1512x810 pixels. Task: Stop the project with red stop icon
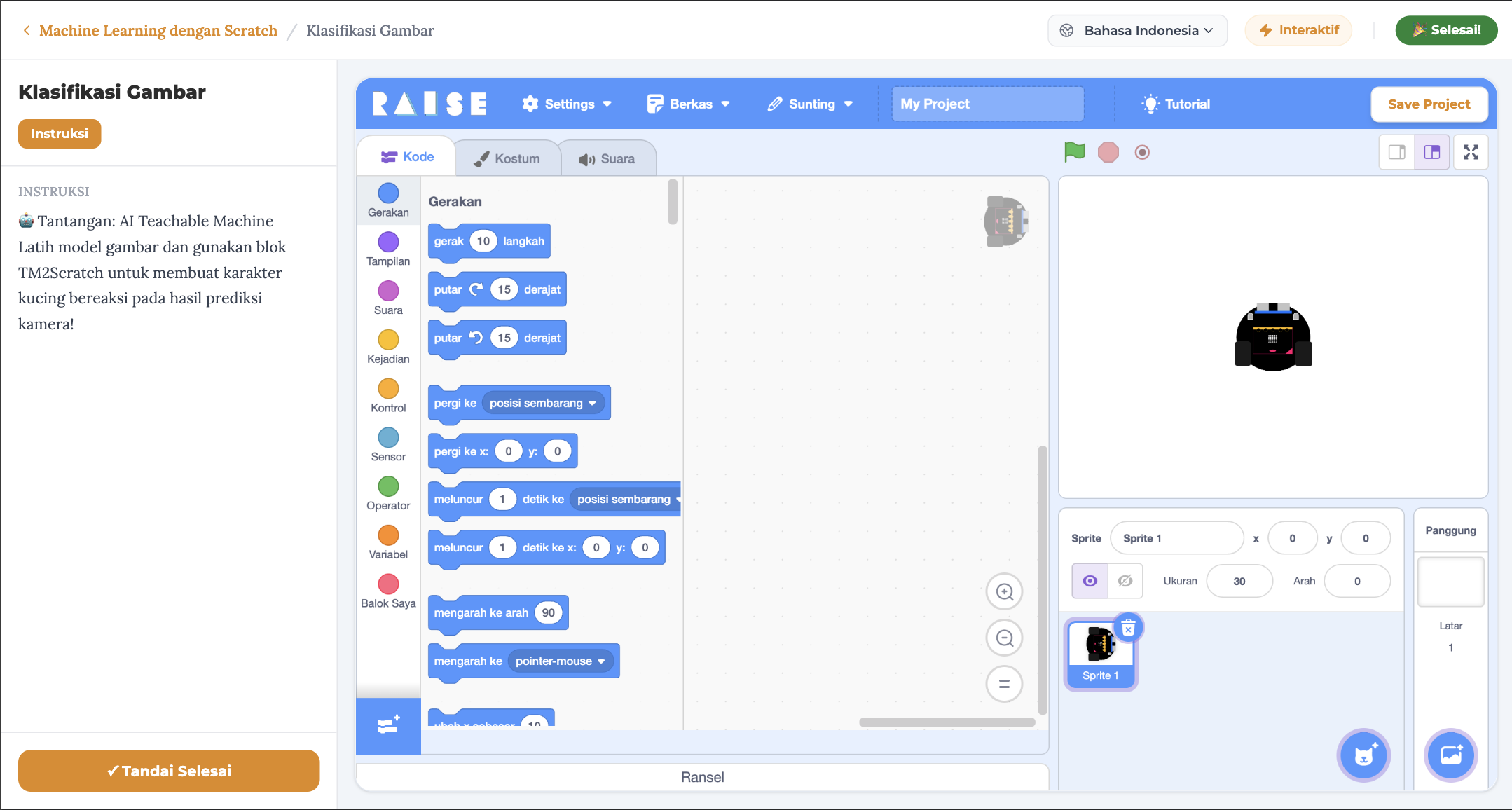click(x=1108, y=152)
